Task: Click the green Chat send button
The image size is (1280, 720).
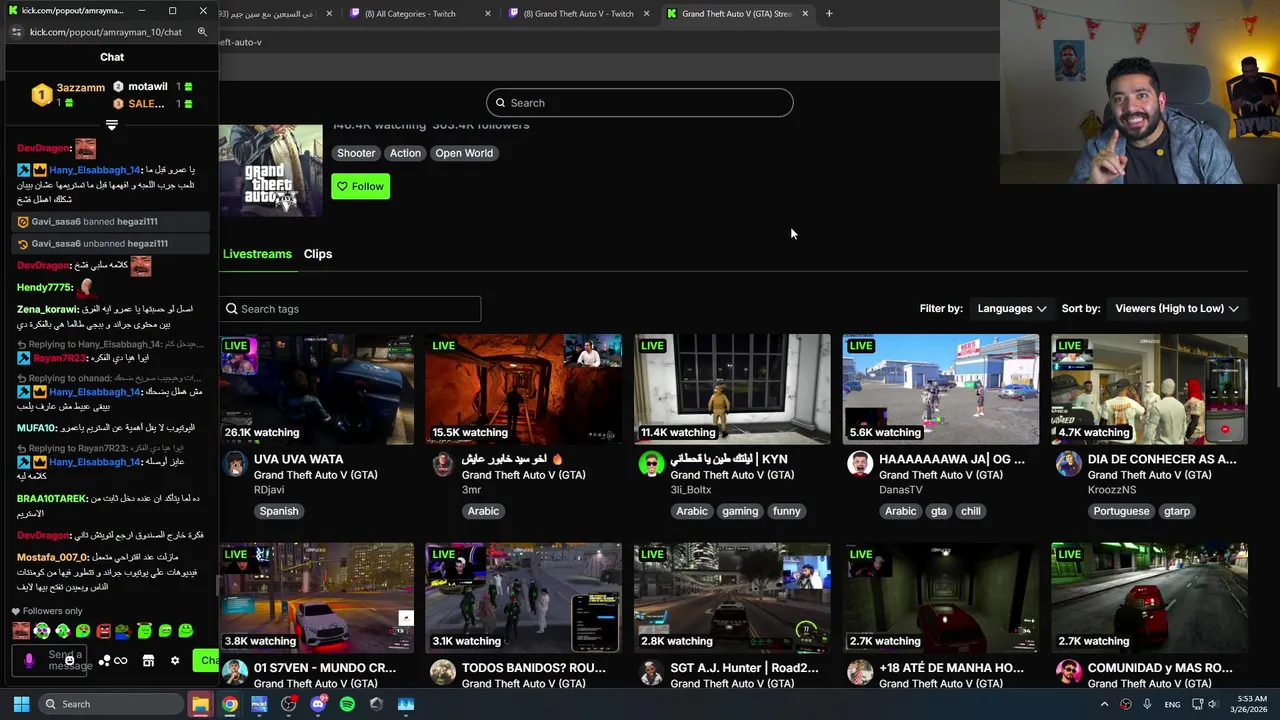Action: pyautogui.click(x=206, y=660)
